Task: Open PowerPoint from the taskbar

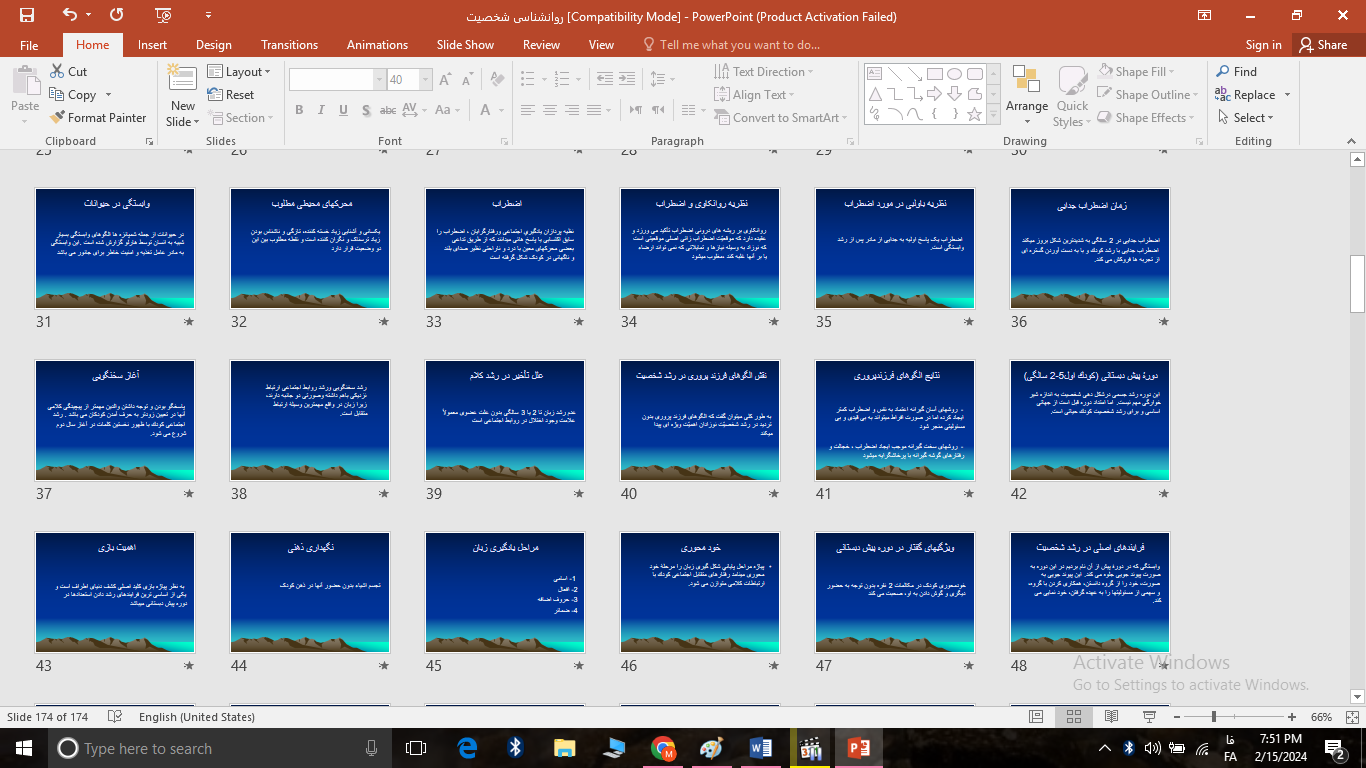Action: (x=858, y=748)
